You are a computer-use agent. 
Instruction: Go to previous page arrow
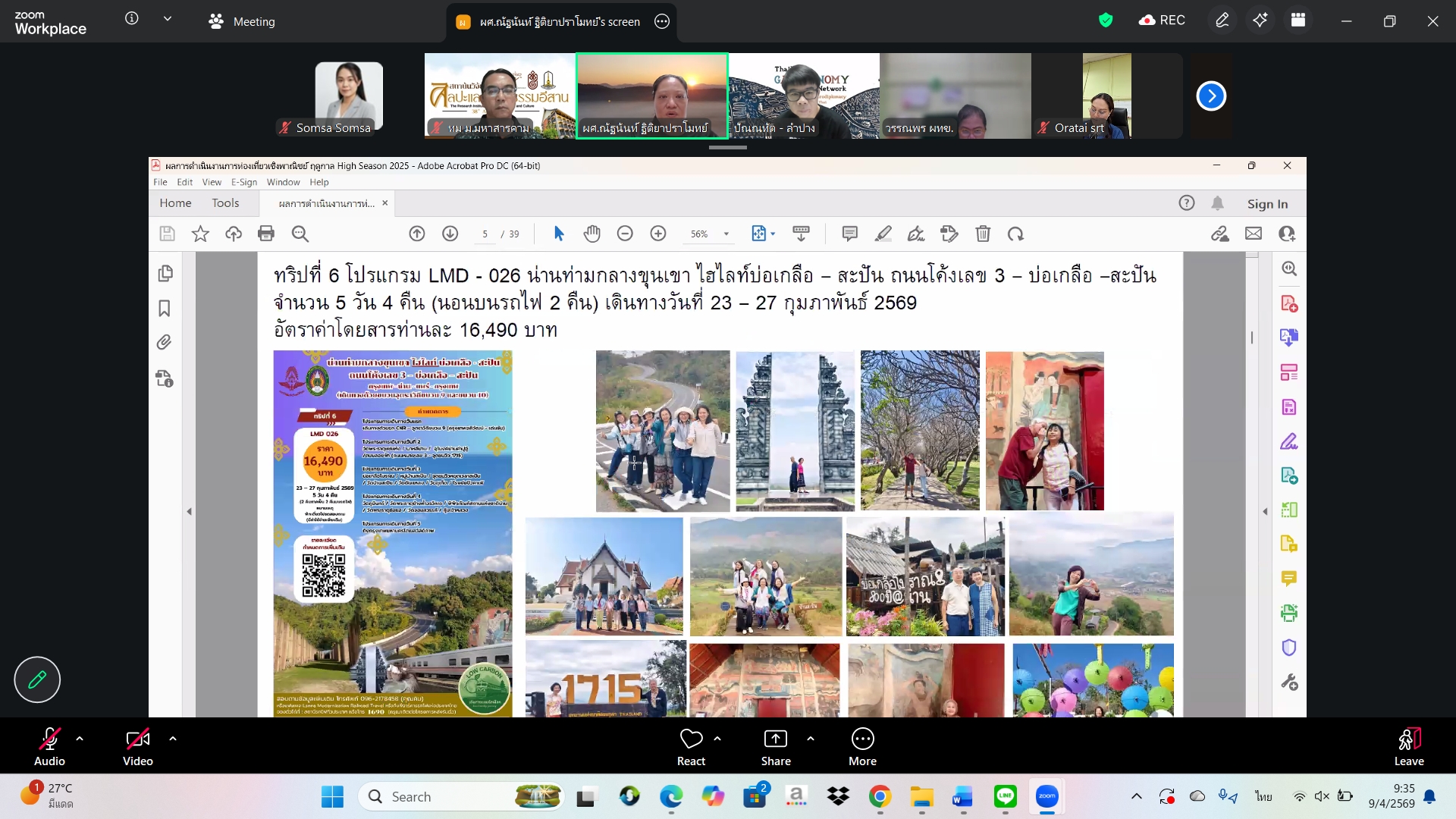[x=417, y=234]
